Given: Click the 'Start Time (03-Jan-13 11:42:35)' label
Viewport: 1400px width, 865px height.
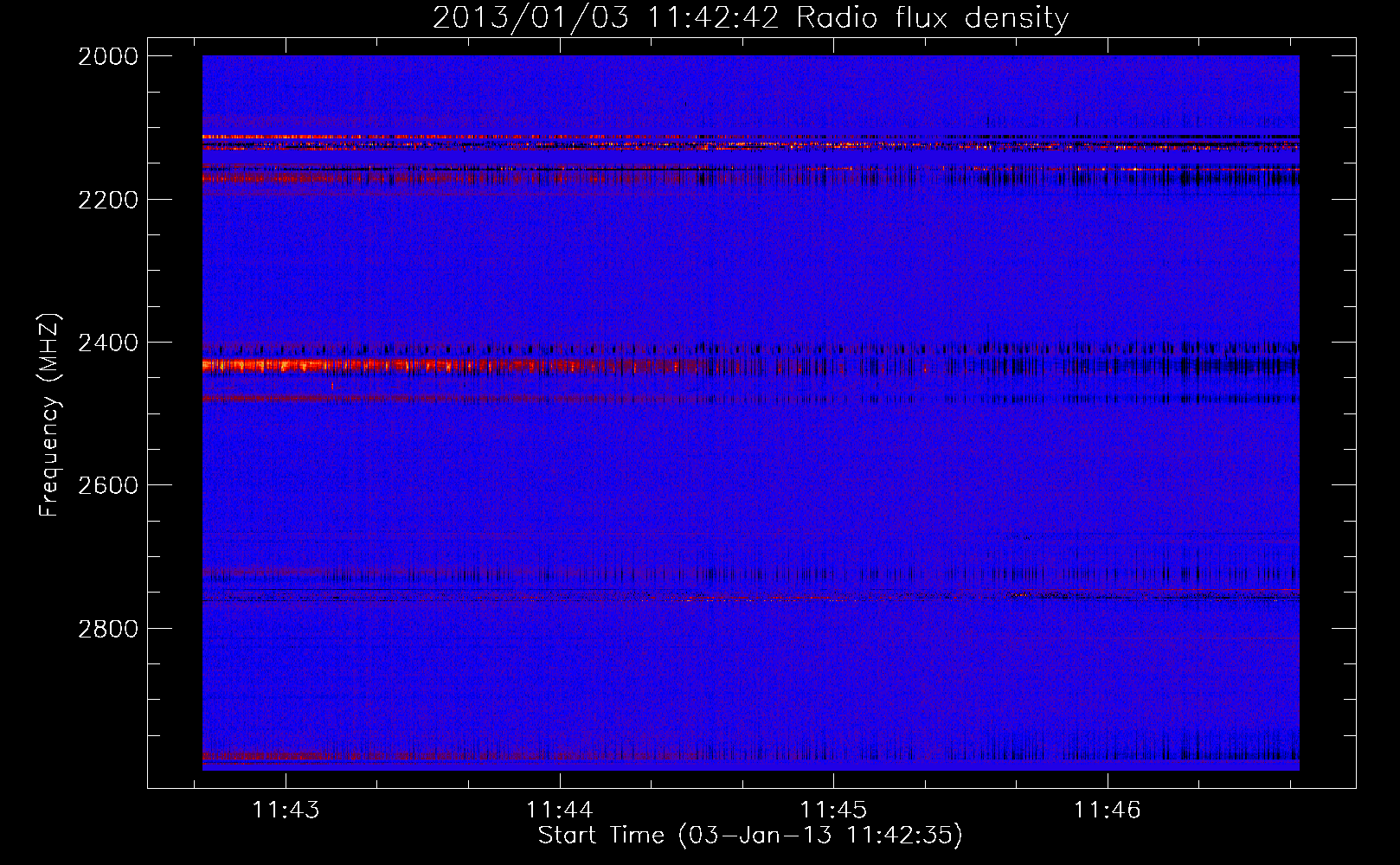Looking at the screenshot, I should pyautogui.click(x=750, y=836).
